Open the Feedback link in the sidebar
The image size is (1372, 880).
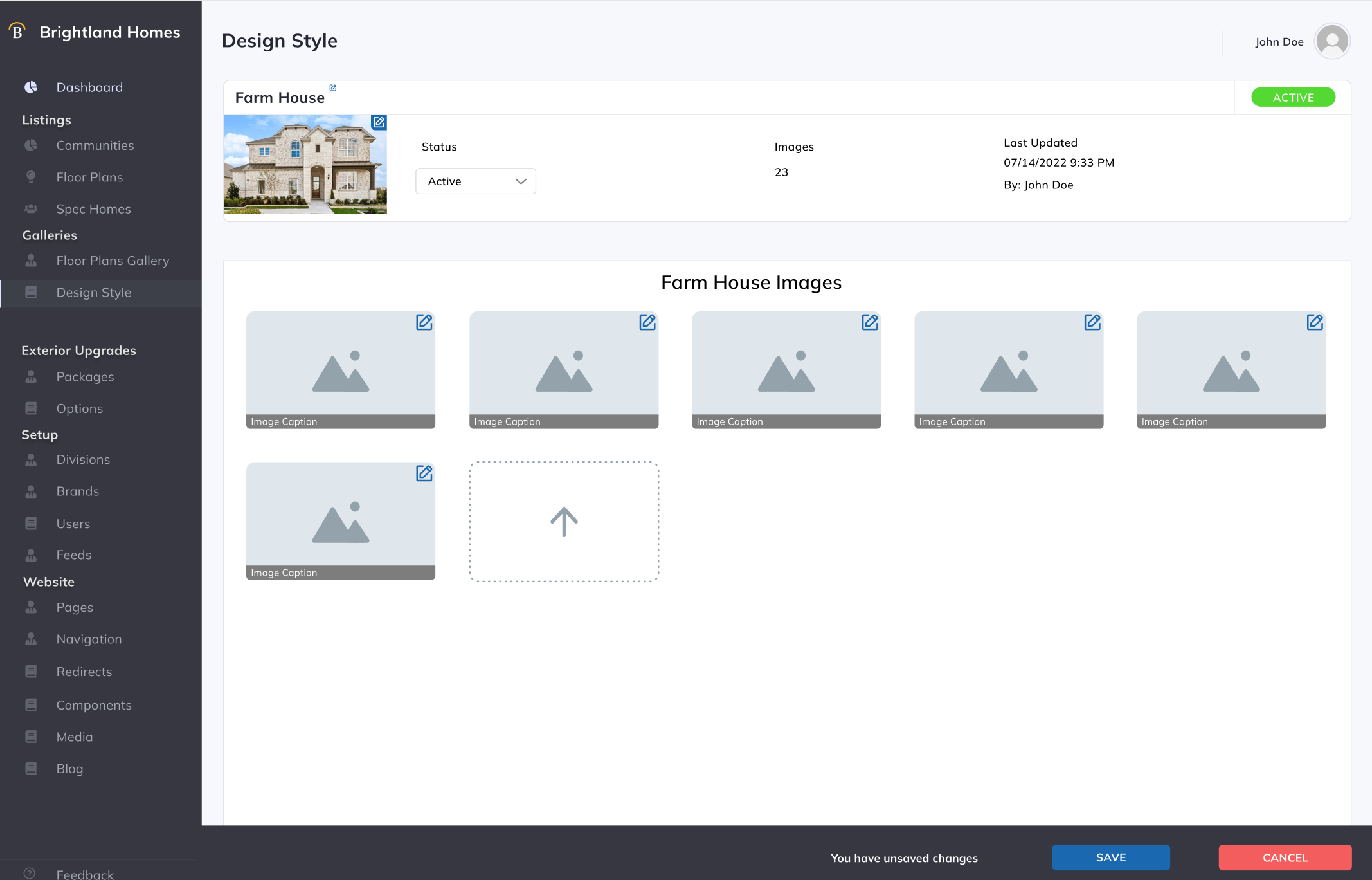tap(84, 874)
